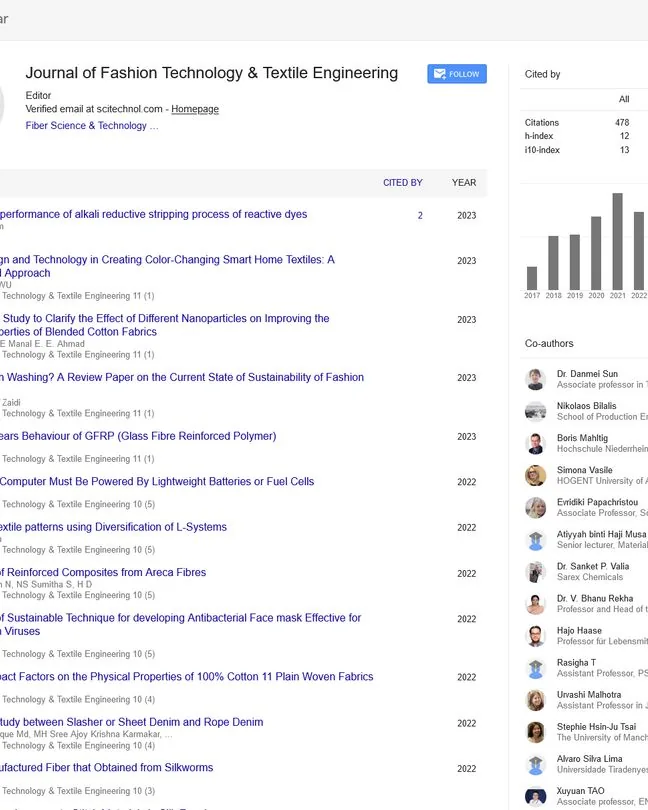The image size is (648, 810).
Task: Open Reinforced Composites from Areca Fibres article
Action: point(103,573)
